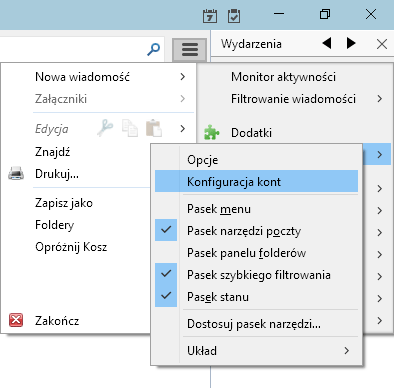The height and width of the screenshot is (388, 394).
Task: Click the red Zakończ exit icon
Action: (16, 320)
